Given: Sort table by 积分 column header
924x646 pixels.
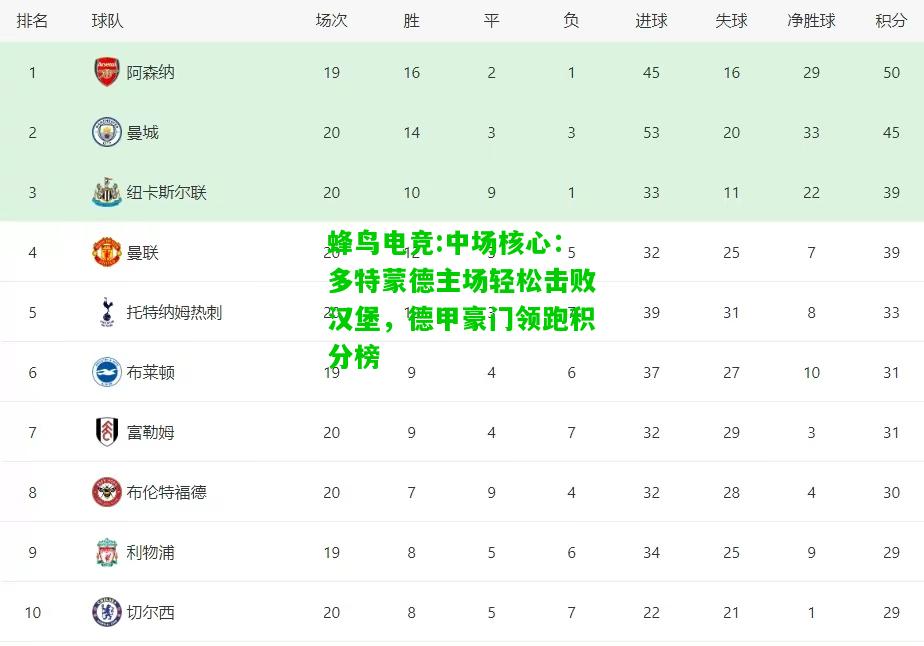Looking at the screenshot, I should click(x=891, y=21).
